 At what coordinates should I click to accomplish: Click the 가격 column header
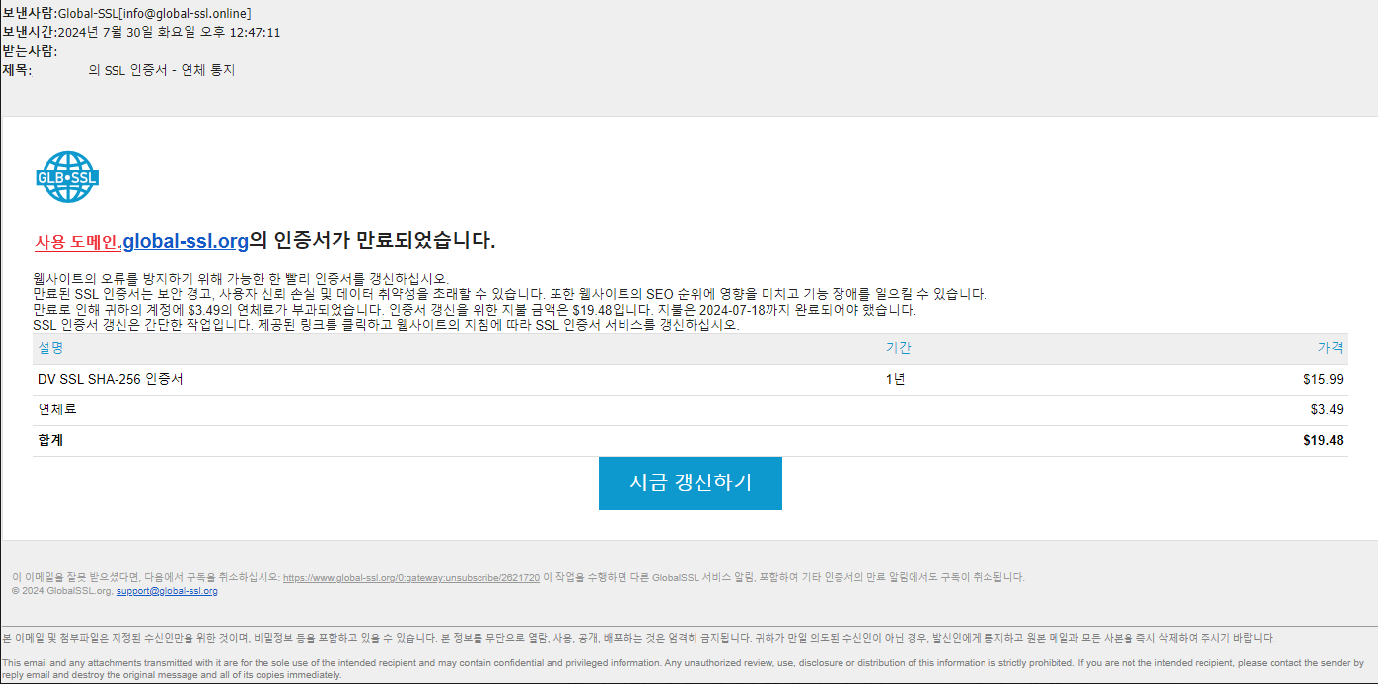coord(1330,348)
